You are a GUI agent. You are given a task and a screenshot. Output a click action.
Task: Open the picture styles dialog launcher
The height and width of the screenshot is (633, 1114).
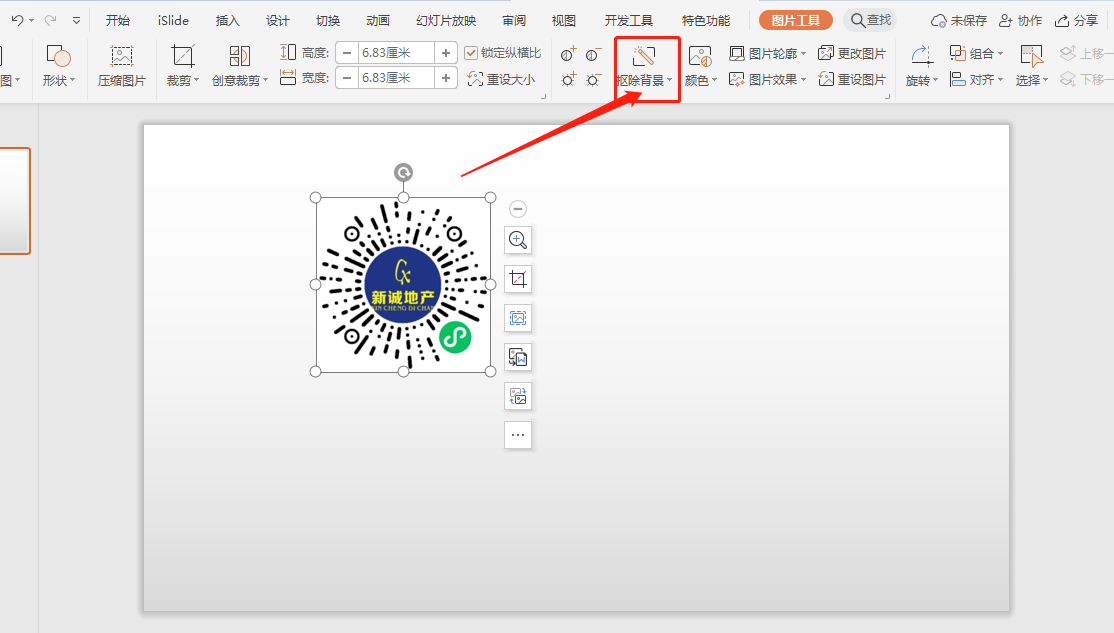click(887, 96)
